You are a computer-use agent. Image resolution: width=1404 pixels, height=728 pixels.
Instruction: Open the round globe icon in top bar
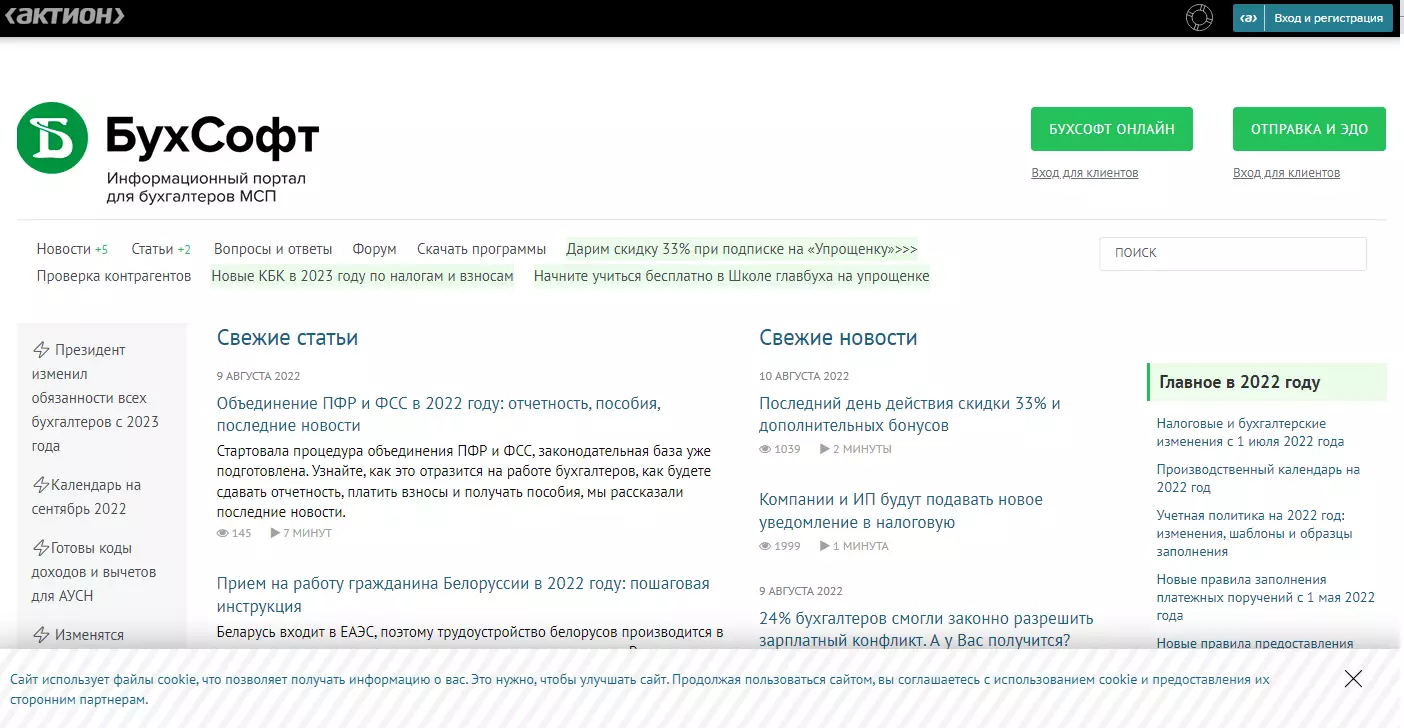point(1198,18)
